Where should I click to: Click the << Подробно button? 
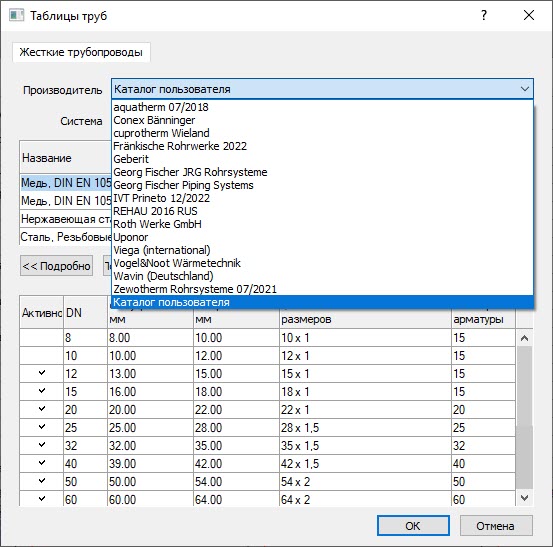coord(56,266)
